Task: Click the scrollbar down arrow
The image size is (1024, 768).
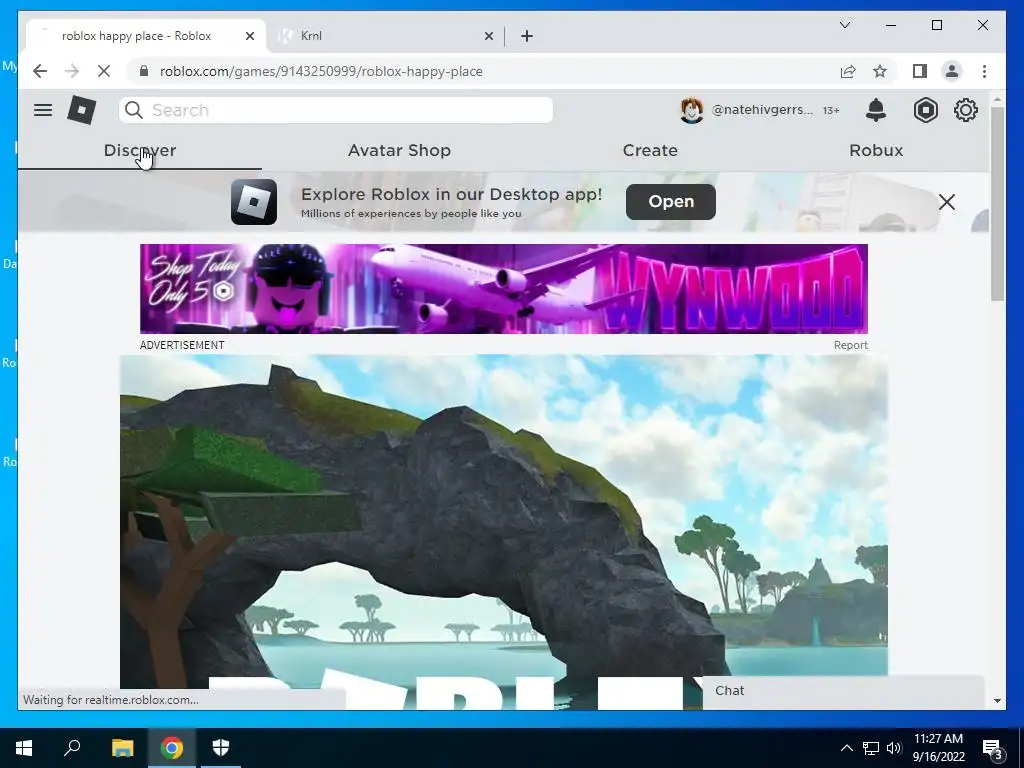Action: [x=997, y=701]
